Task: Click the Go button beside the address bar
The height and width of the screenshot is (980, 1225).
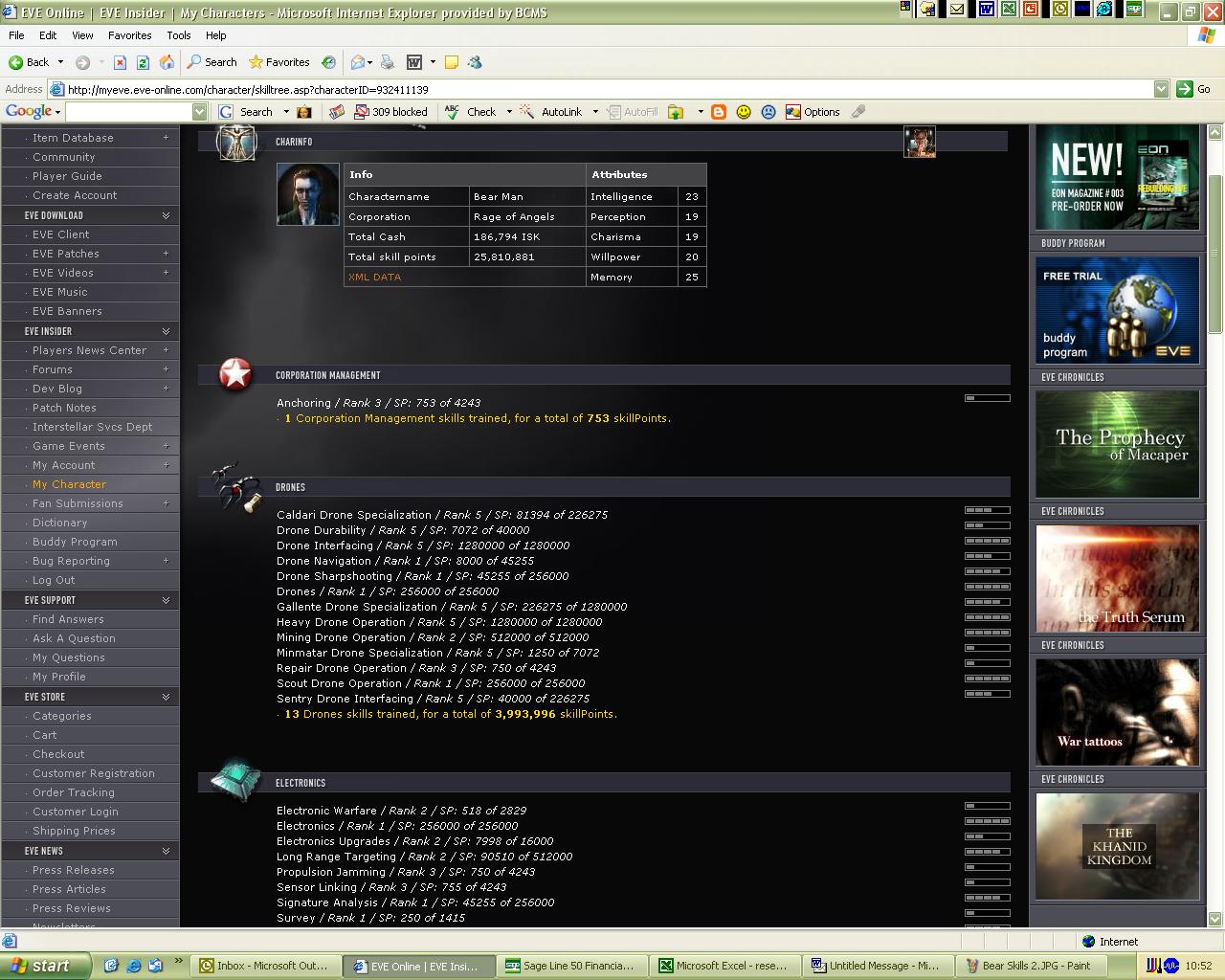Action: (1194, 89)
